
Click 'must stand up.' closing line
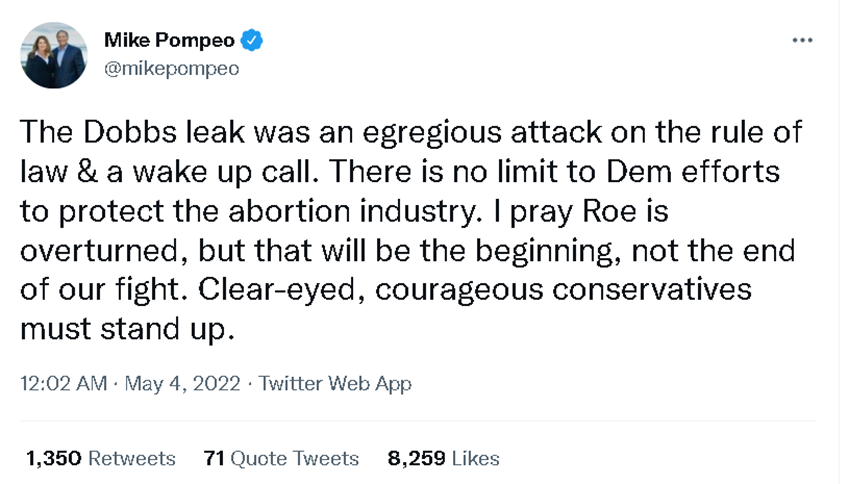pyautogui.click(x=126, y=329)
